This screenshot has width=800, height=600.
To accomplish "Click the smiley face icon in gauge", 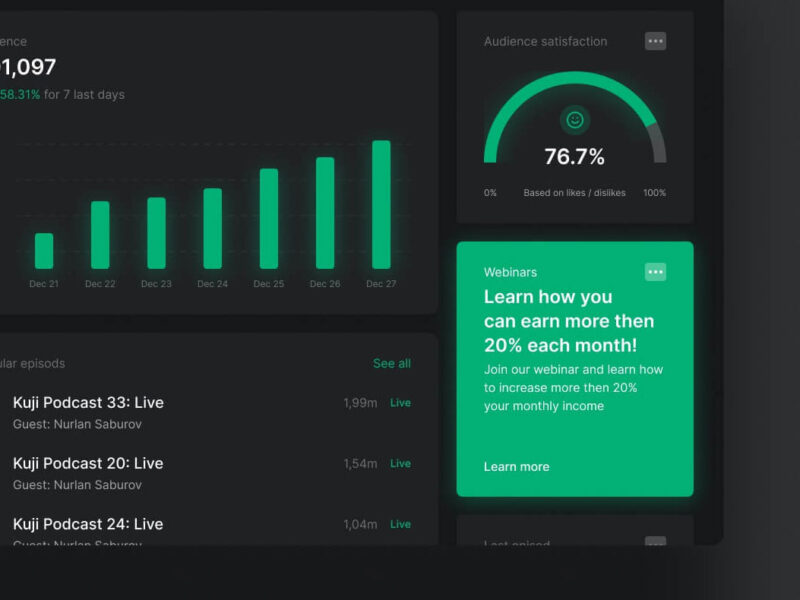I will [575, 120].
